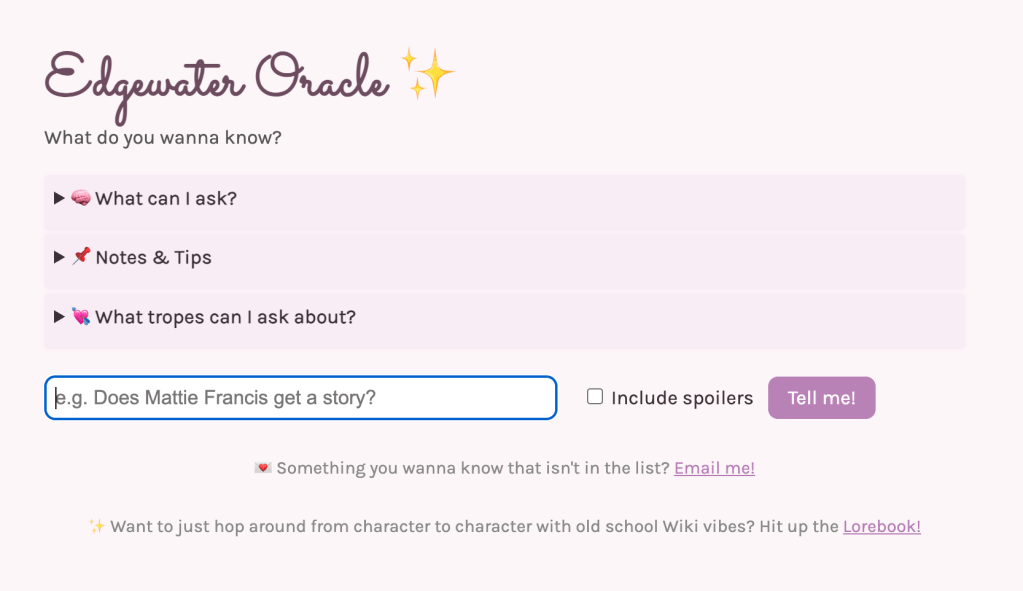Click the love letter emoji icon
The width and height of the screenshot is (1023, 591).
263,468
